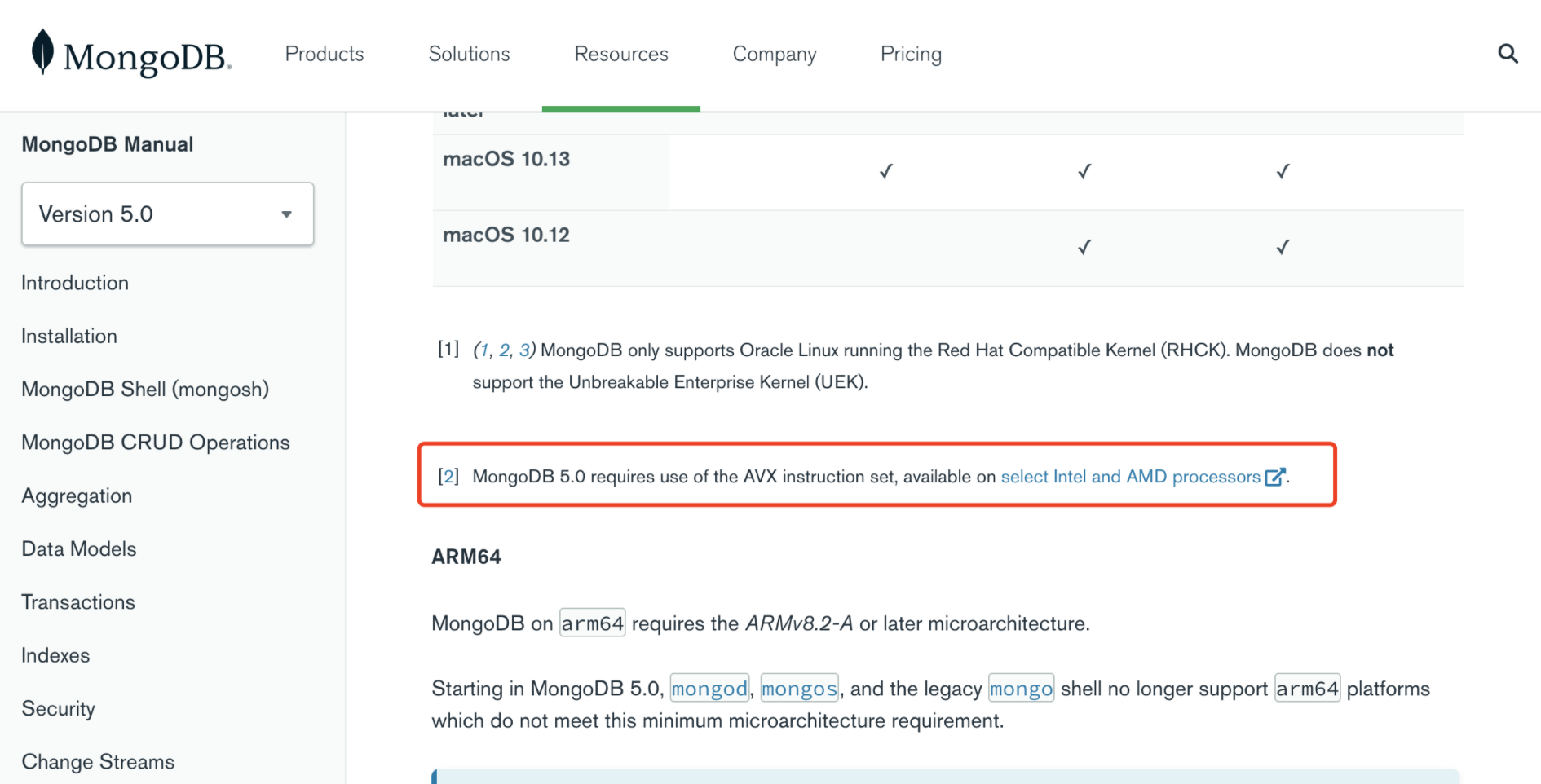This screenshot has width=1541, height=784.
Task: Open the mongod reference link
Action: 709,689
